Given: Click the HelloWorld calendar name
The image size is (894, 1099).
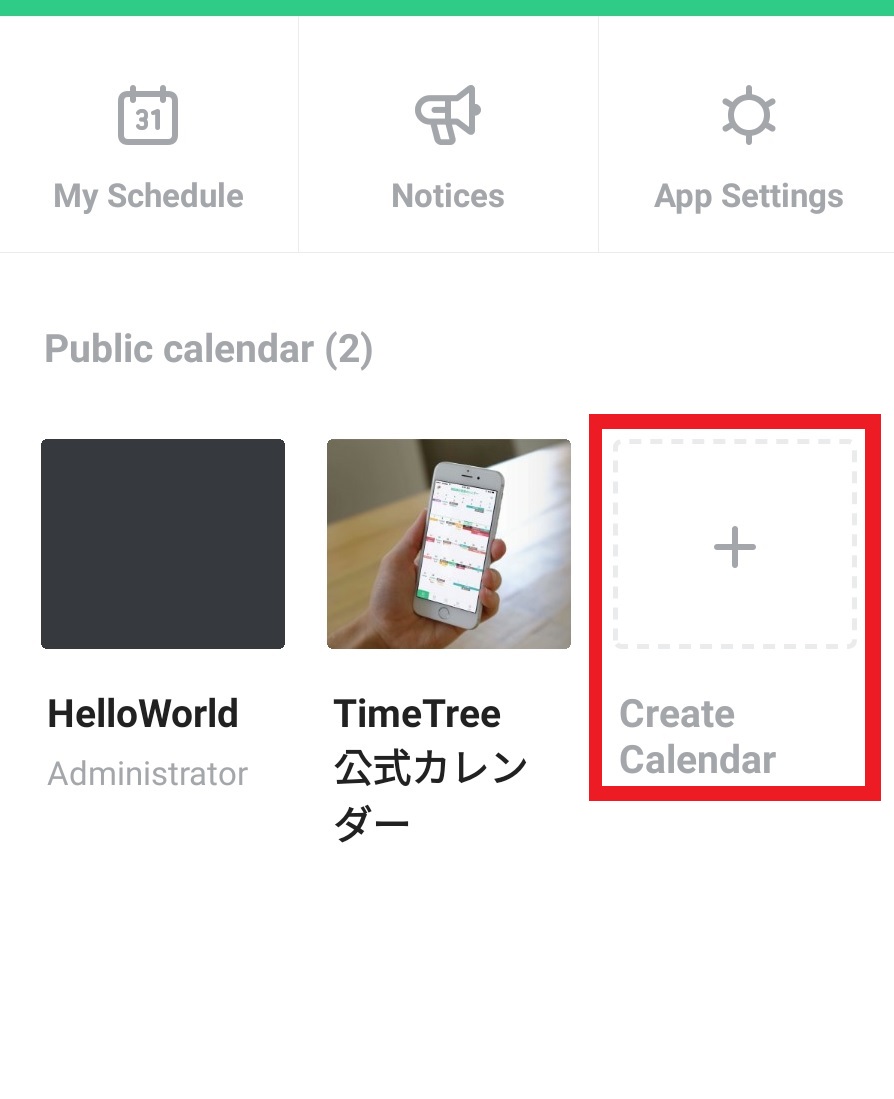Looking at the screenshot, I should (143, 714).
